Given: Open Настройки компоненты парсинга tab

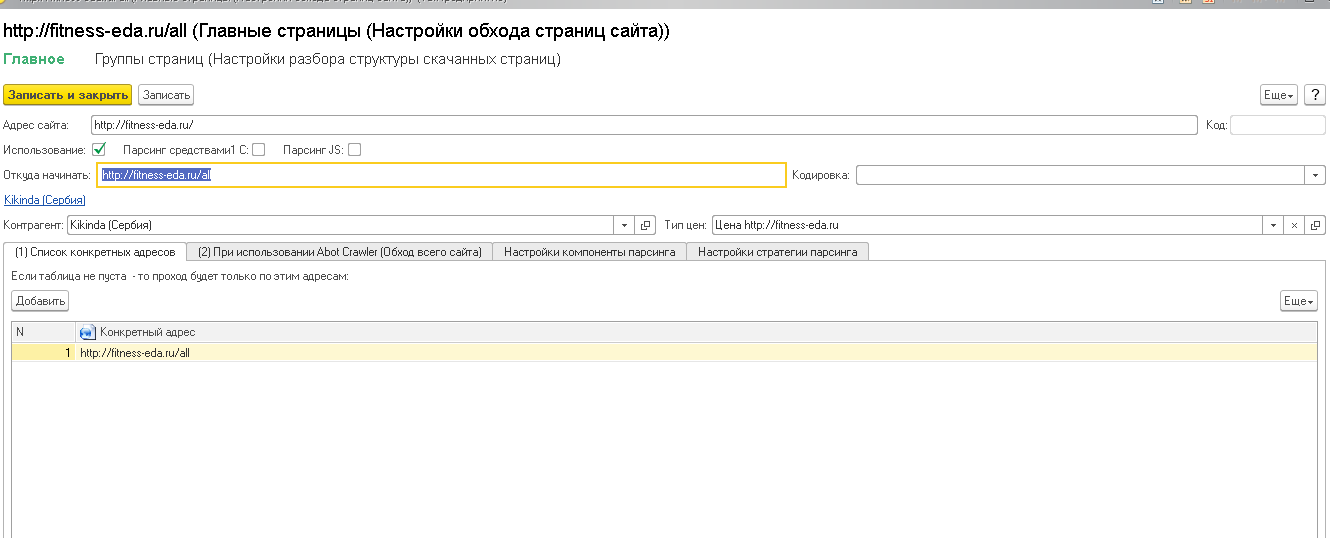Looking at the screenshot, I should pos(589,252).
